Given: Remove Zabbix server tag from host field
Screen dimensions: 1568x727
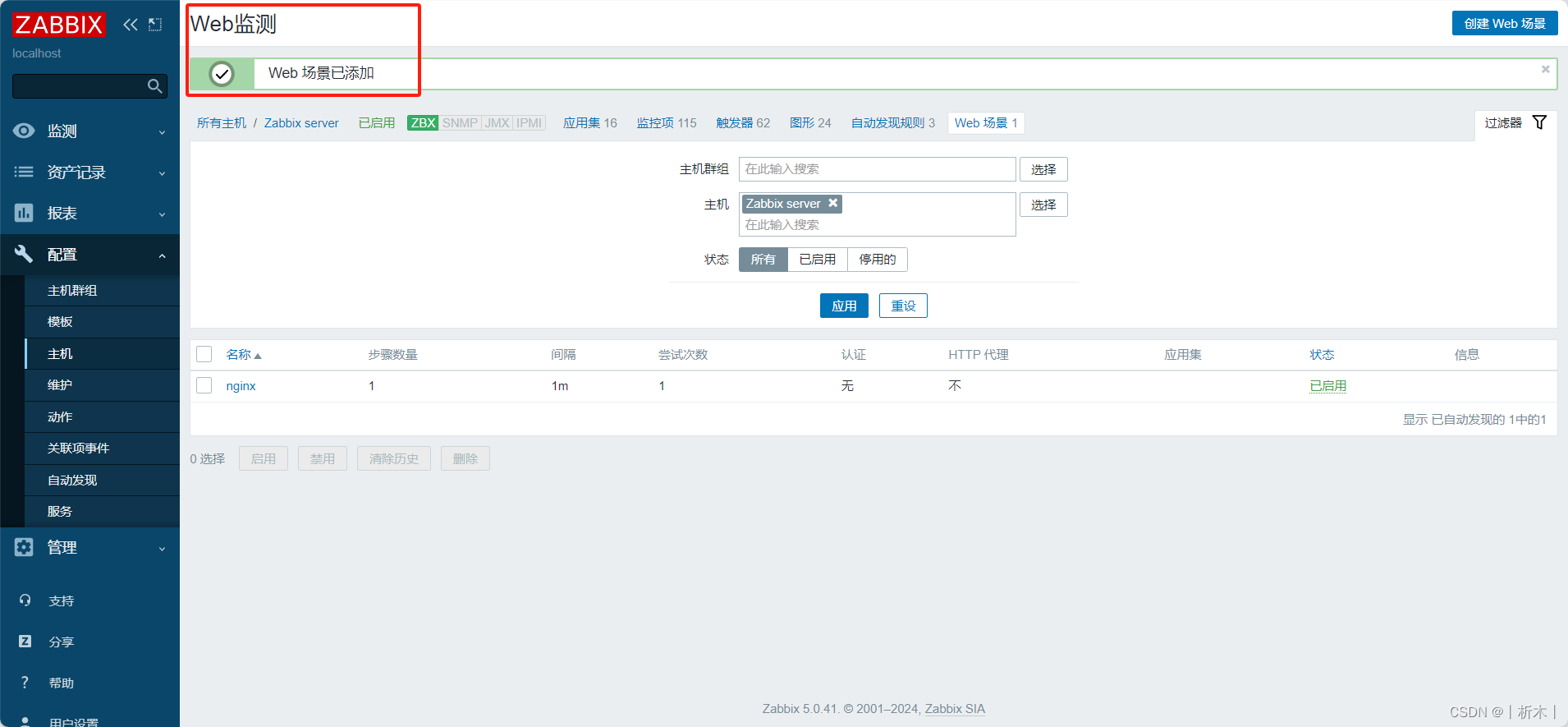Looking at the screenshot, I should click(x=832, y=203).
